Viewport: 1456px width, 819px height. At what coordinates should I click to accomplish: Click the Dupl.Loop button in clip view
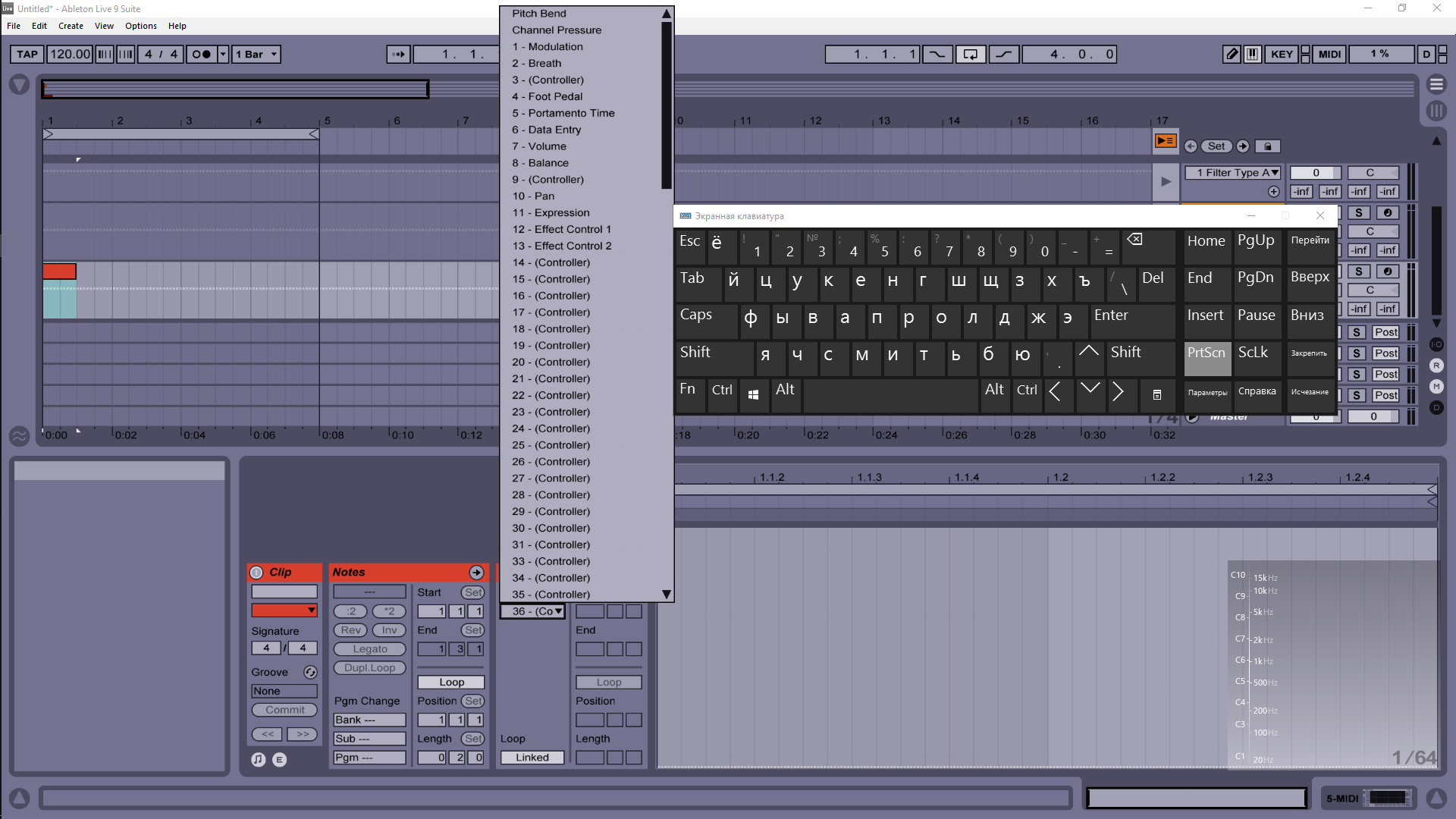coord(369,667)
